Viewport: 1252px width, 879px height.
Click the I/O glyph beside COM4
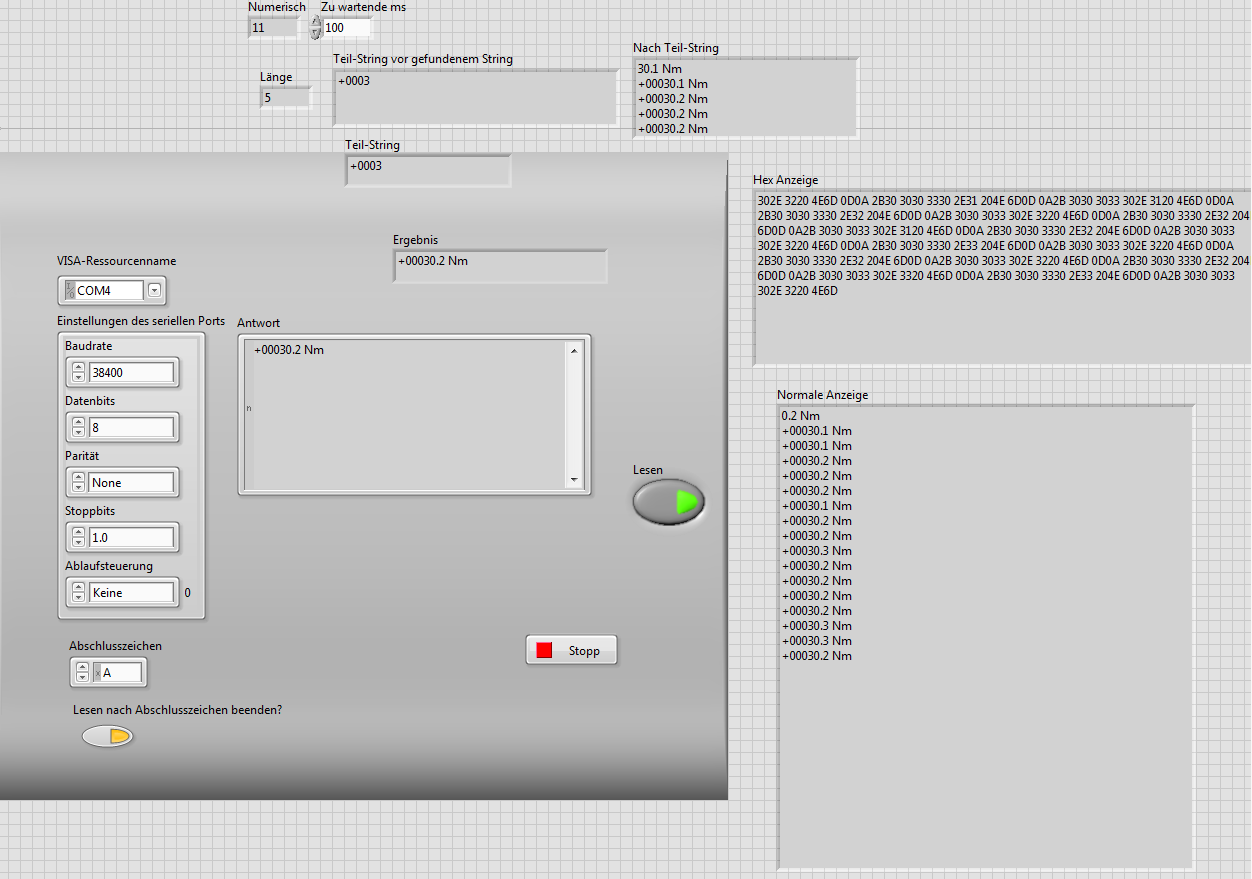tap(70, 290)
